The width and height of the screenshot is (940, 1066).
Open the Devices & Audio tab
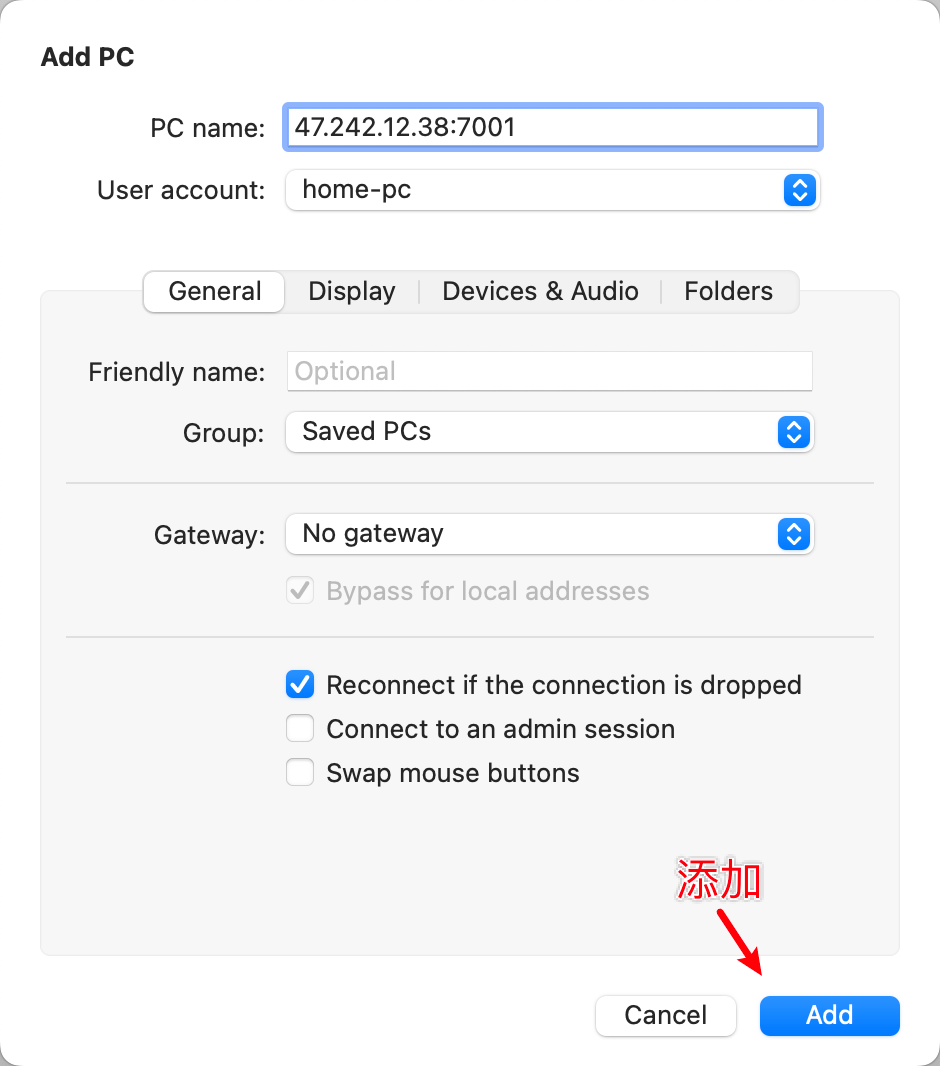540,292
